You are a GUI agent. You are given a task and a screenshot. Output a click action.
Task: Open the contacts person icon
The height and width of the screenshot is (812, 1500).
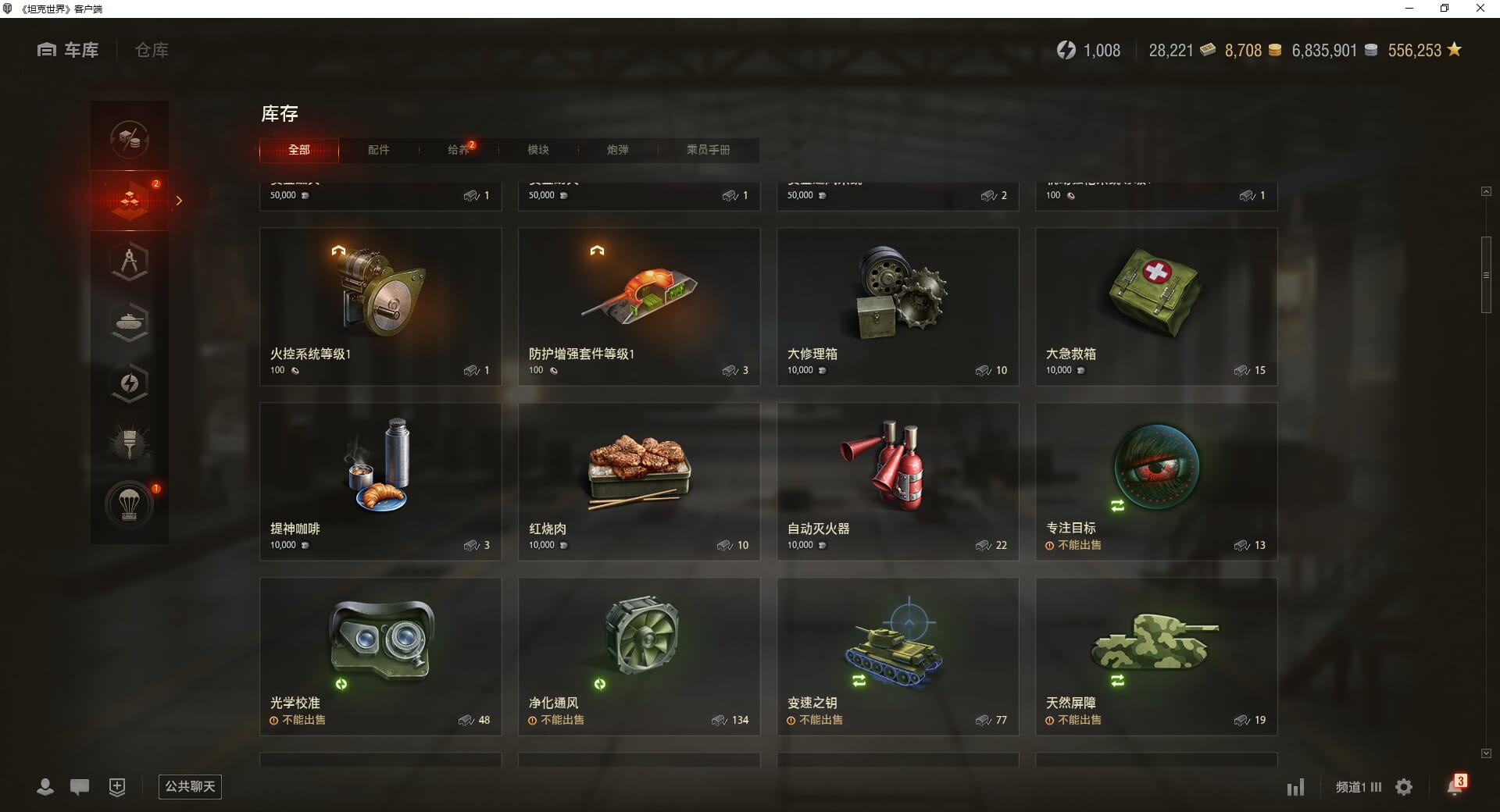(45, 787)
